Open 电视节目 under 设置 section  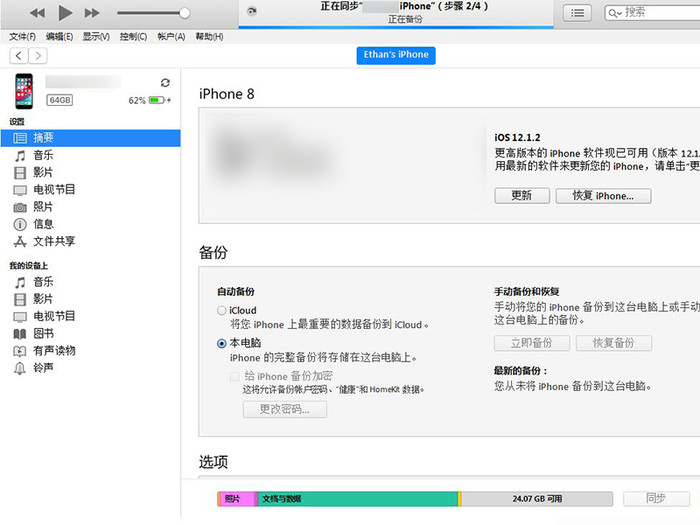[54, 190]
